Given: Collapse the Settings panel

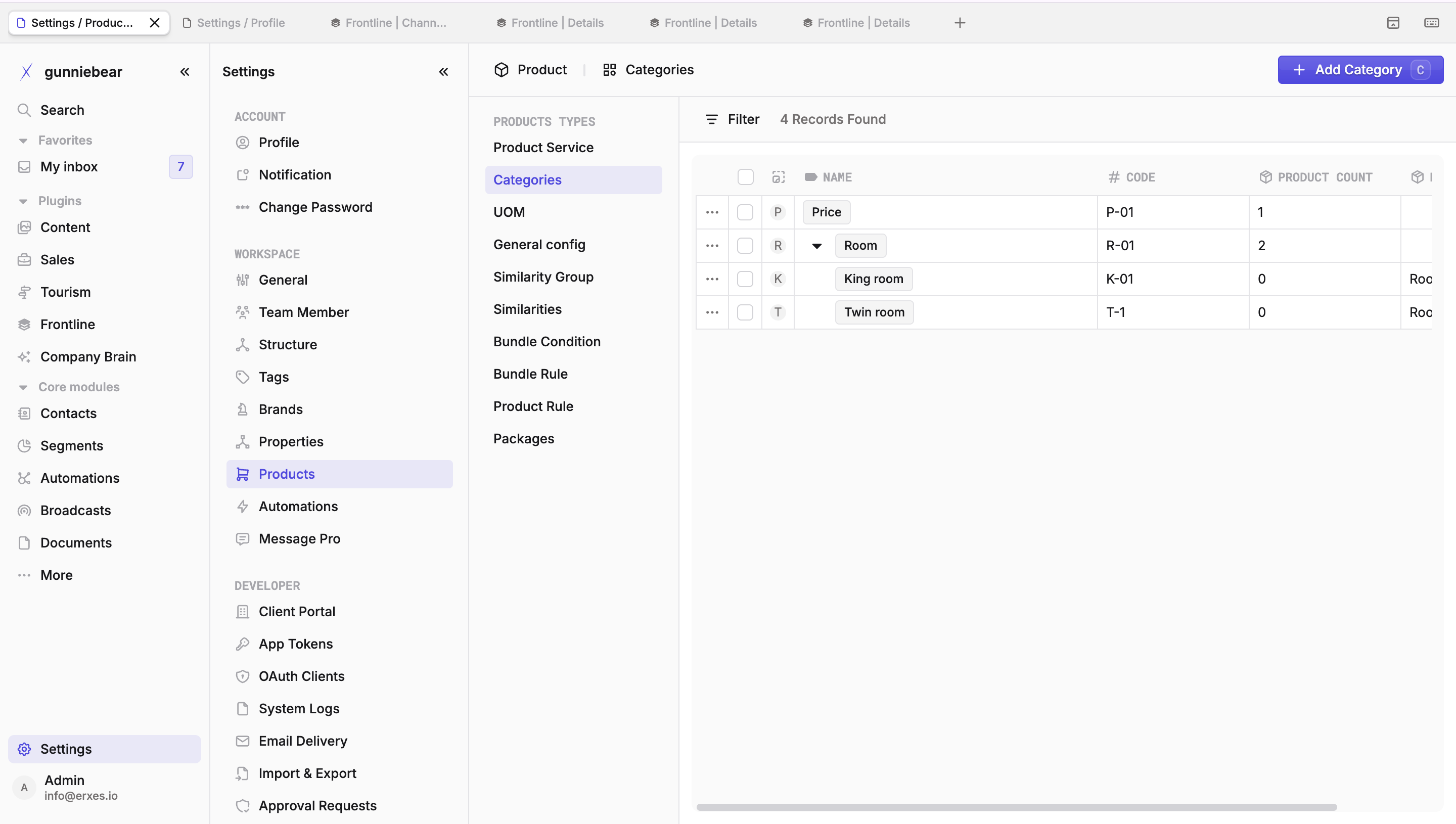Looking at the screenshot, I should 444,72.
